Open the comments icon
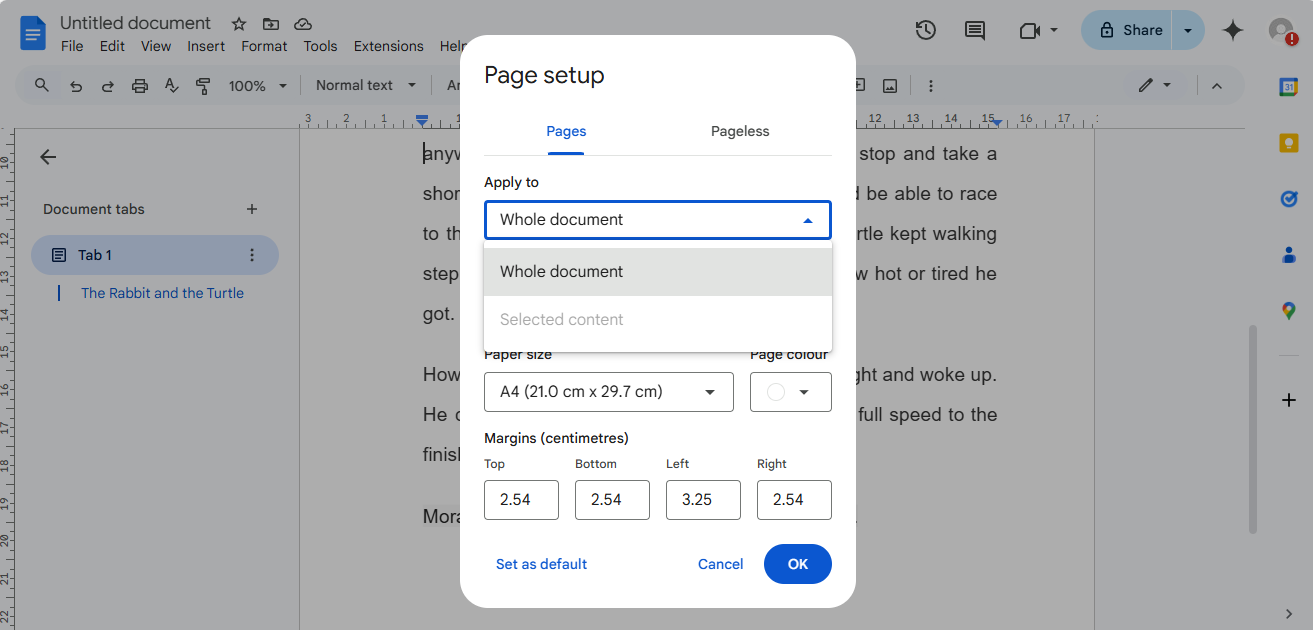Image resolution: width=1313 pixels, height=630 pixels. [x=974, y=30]
